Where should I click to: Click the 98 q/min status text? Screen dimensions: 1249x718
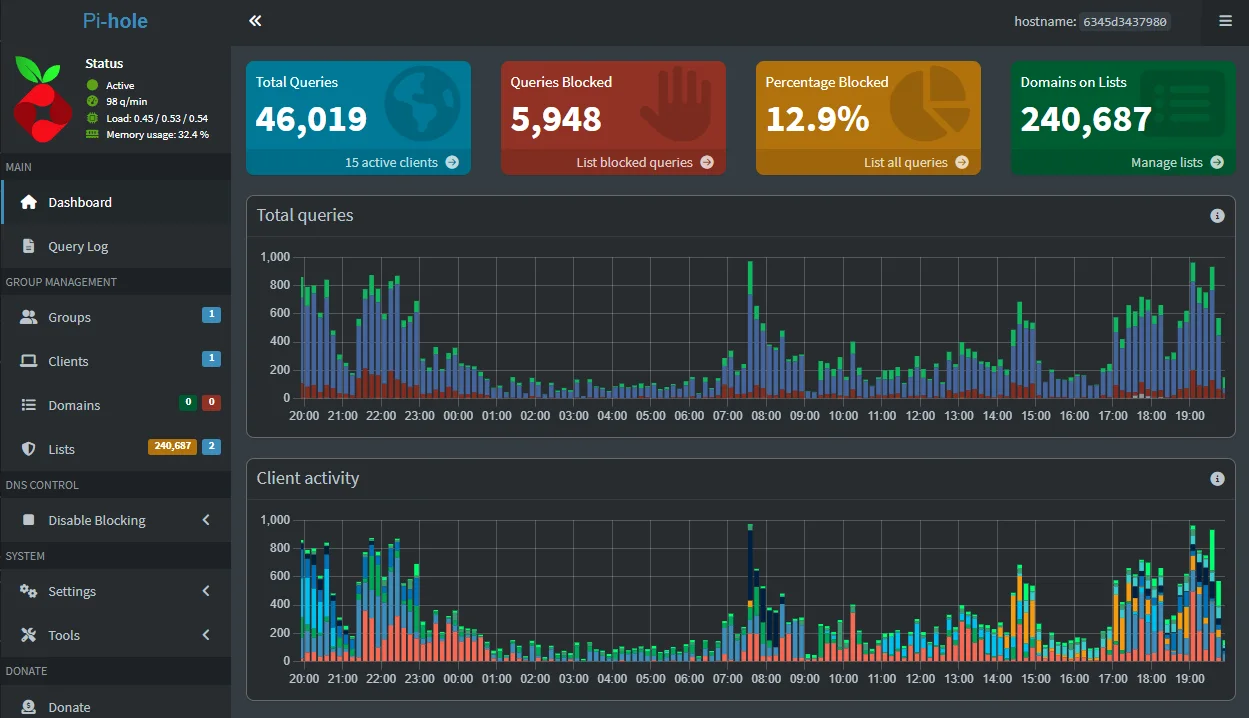[x=127, y=102]
